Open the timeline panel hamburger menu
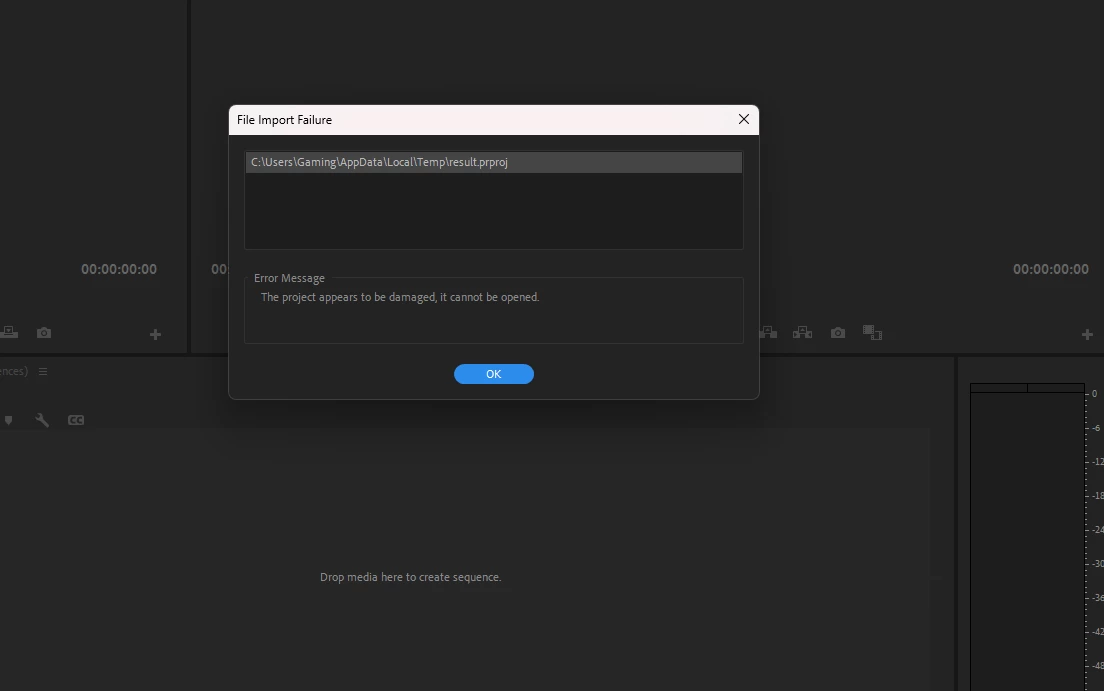1104x691 pixels. click(x=43, y=371)
